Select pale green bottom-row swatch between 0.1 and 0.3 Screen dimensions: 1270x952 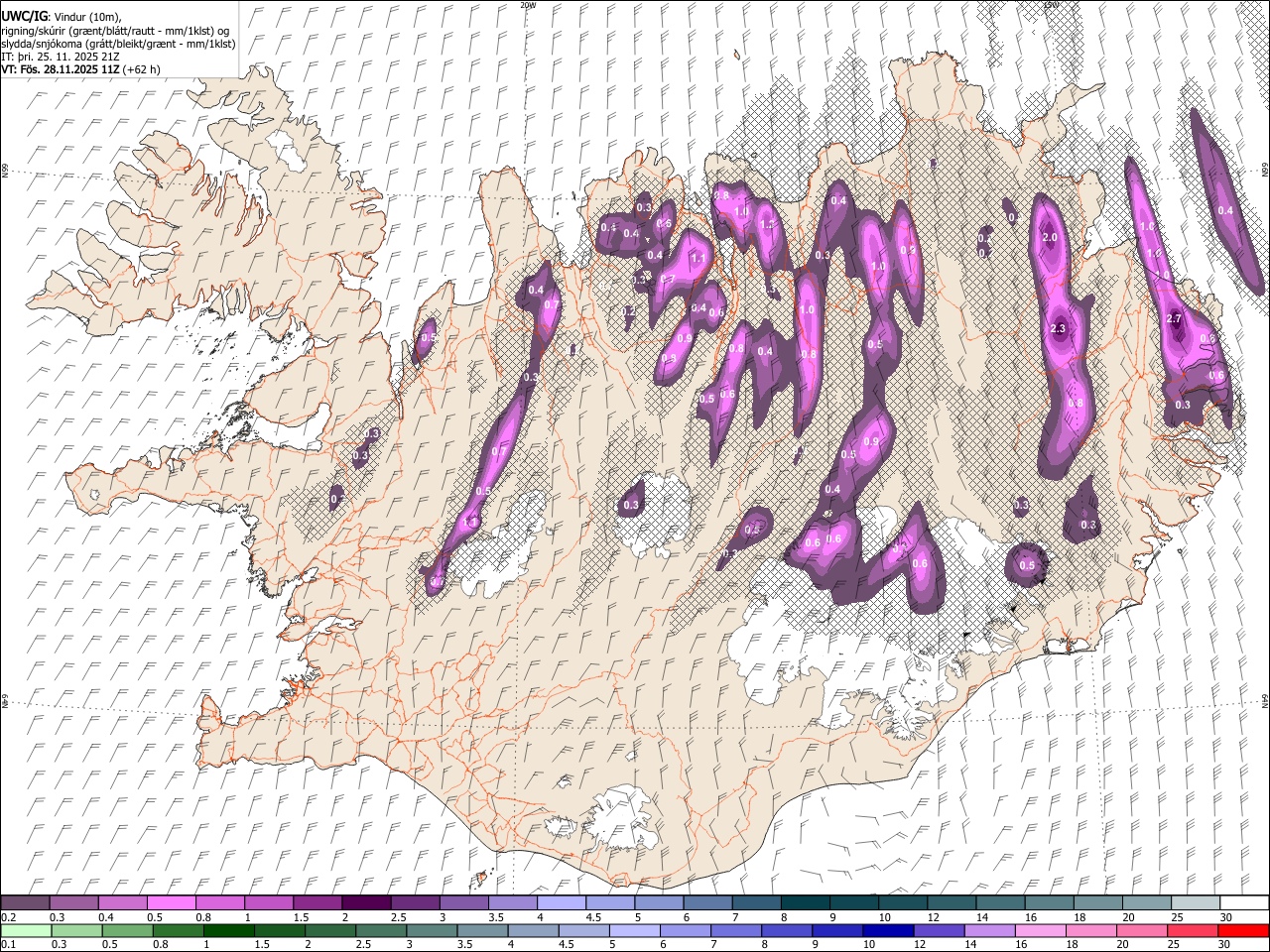pos(25,930)
